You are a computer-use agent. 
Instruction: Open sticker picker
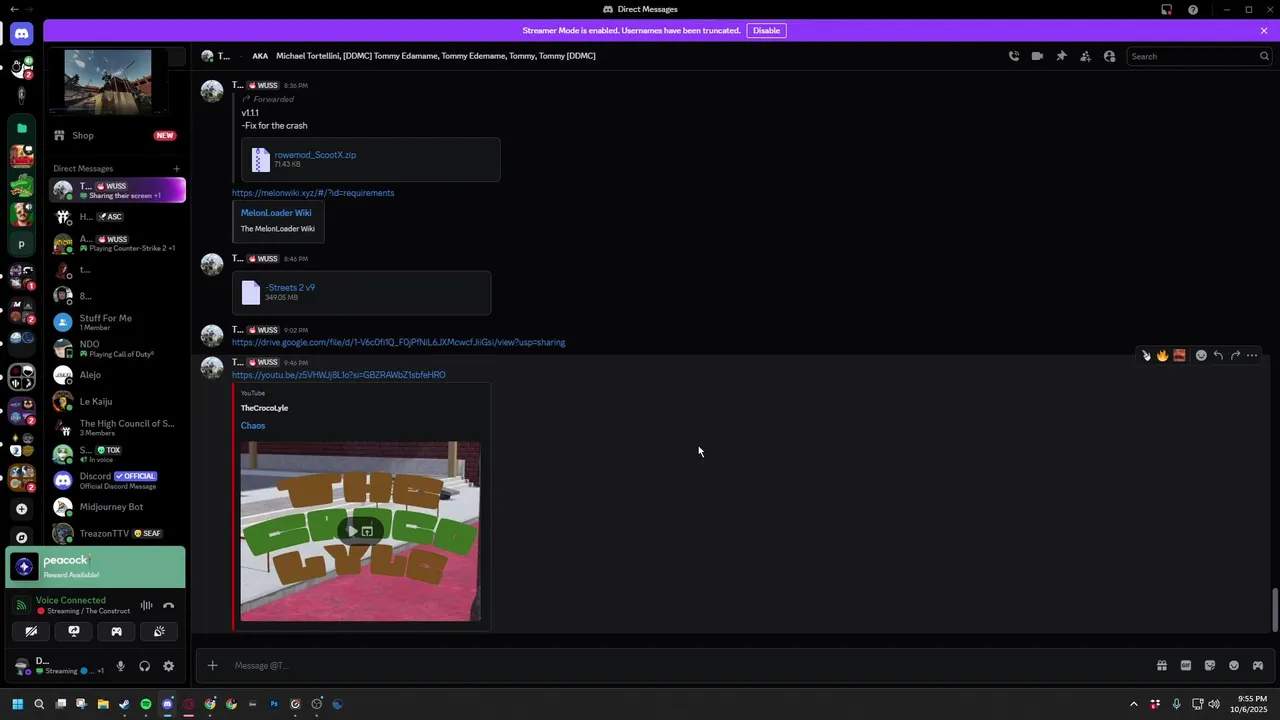click(1209, 666)
